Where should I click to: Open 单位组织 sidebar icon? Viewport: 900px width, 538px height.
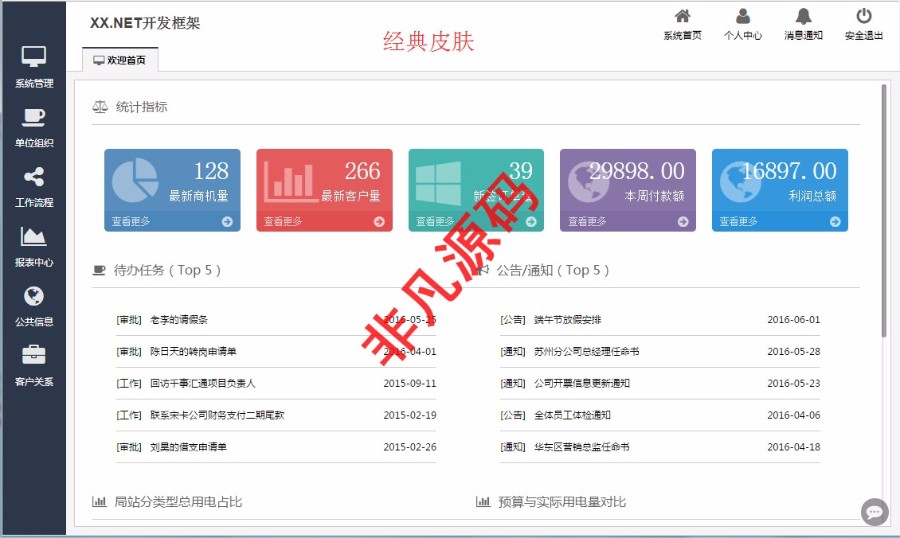pos(34,117)
